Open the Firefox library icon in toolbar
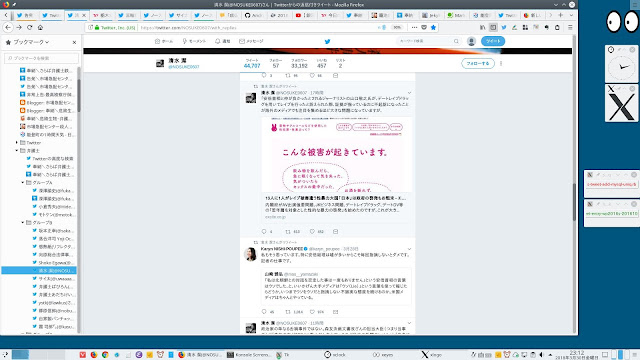640x360 pixels. (482, 27)
